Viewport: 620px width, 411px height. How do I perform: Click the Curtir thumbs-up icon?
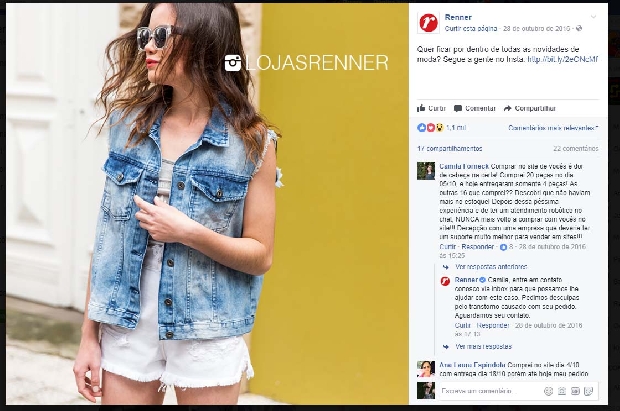pos(421,108)
